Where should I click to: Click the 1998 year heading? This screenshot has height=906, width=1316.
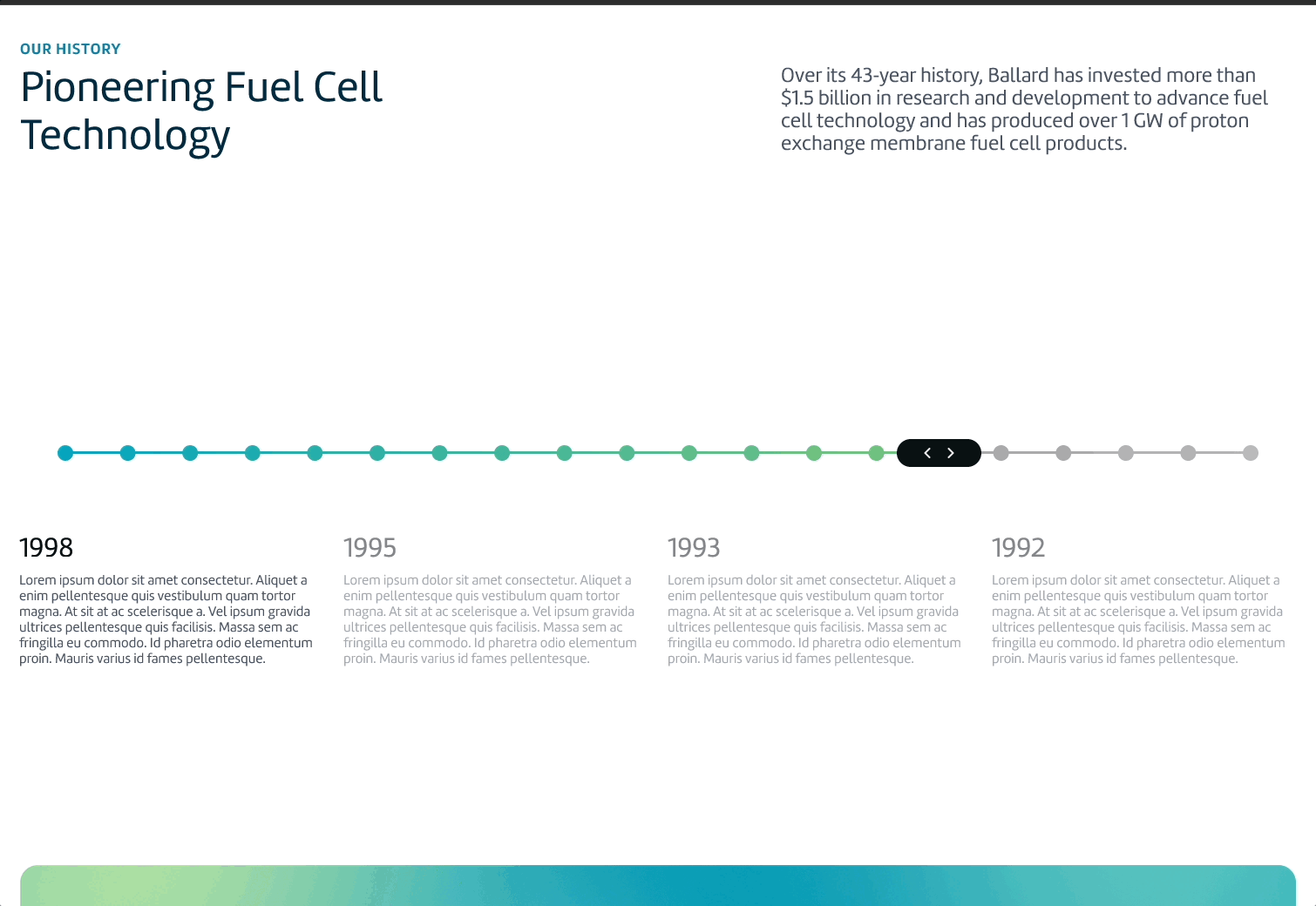click(46, 548)
